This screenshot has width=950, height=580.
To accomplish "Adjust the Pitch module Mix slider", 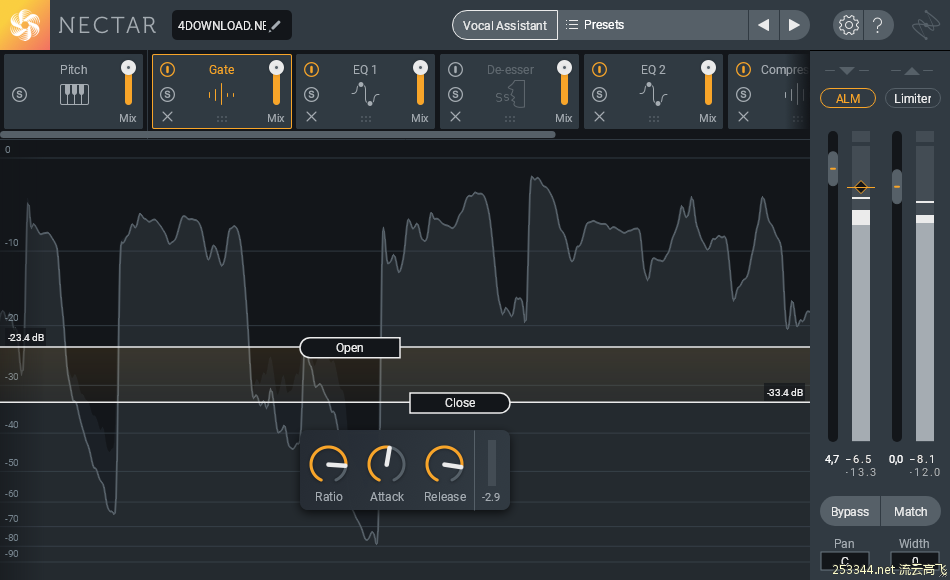I will click(128, 83).
